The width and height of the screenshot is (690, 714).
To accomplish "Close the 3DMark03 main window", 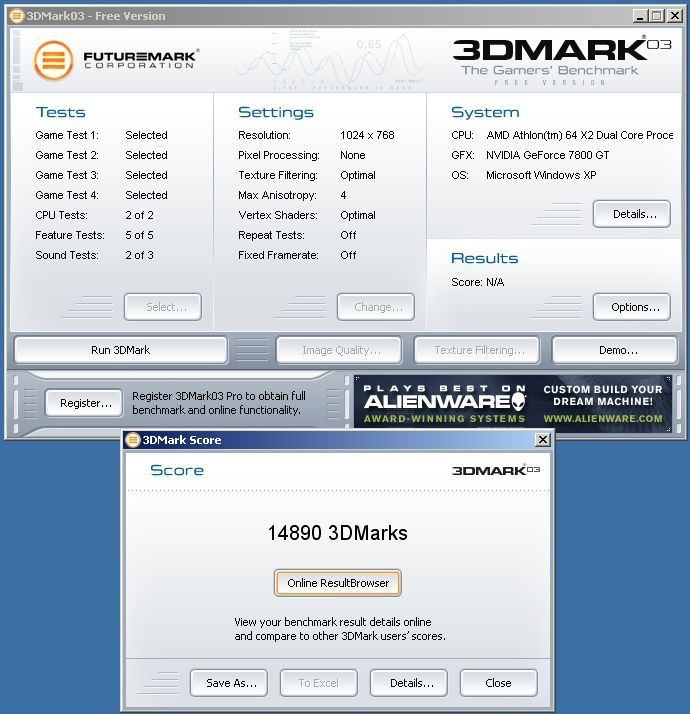I will tap(675, 16).
